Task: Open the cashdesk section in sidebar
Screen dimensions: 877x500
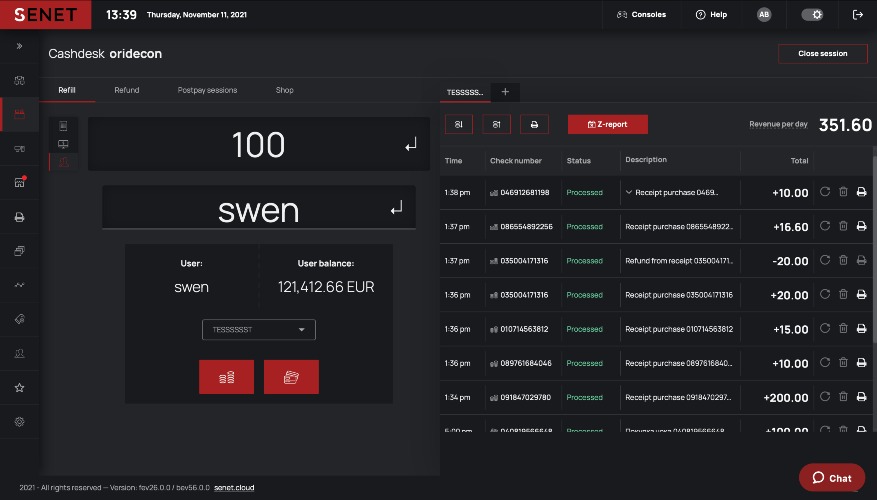Action: (x=20, y=115)
